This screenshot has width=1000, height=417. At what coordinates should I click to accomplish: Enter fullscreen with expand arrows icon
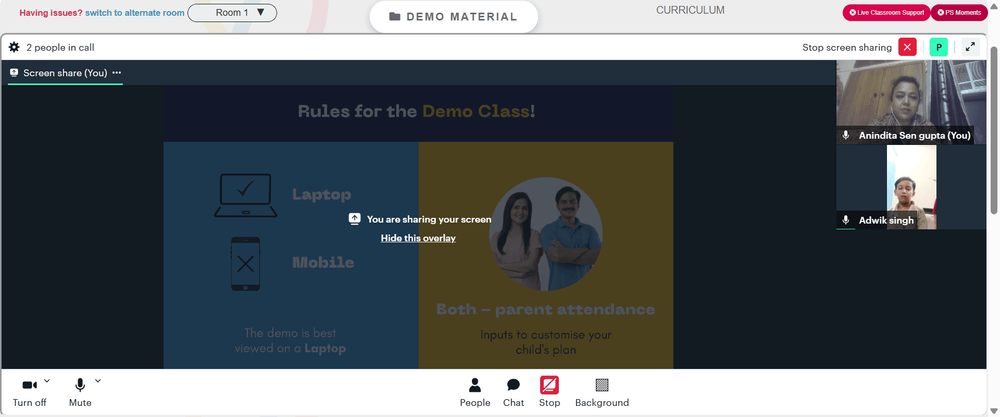(x=970, y=47)
